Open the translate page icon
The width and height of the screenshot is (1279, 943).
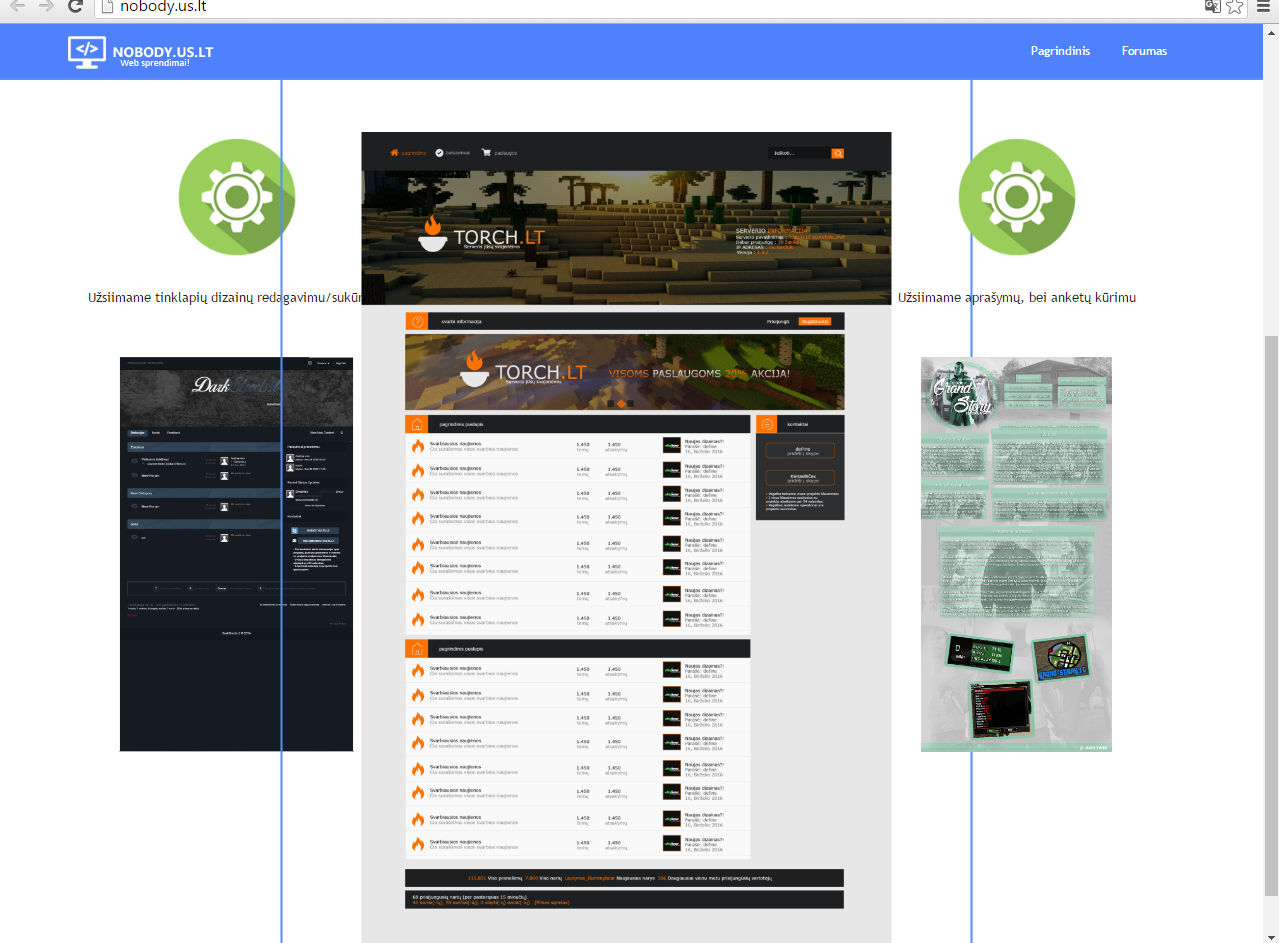click(1213, 6)
